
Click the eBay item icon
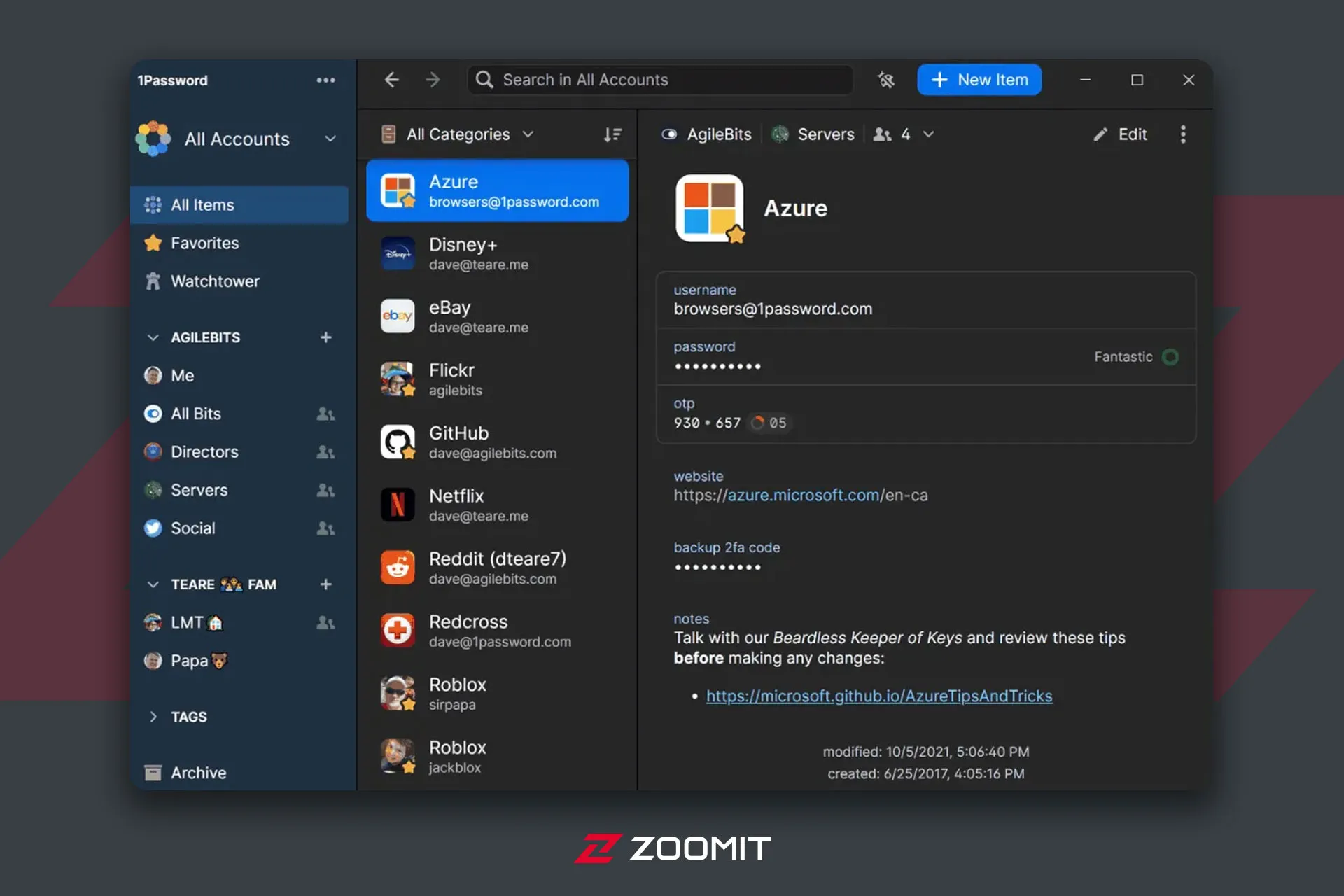tap(398, 316)
